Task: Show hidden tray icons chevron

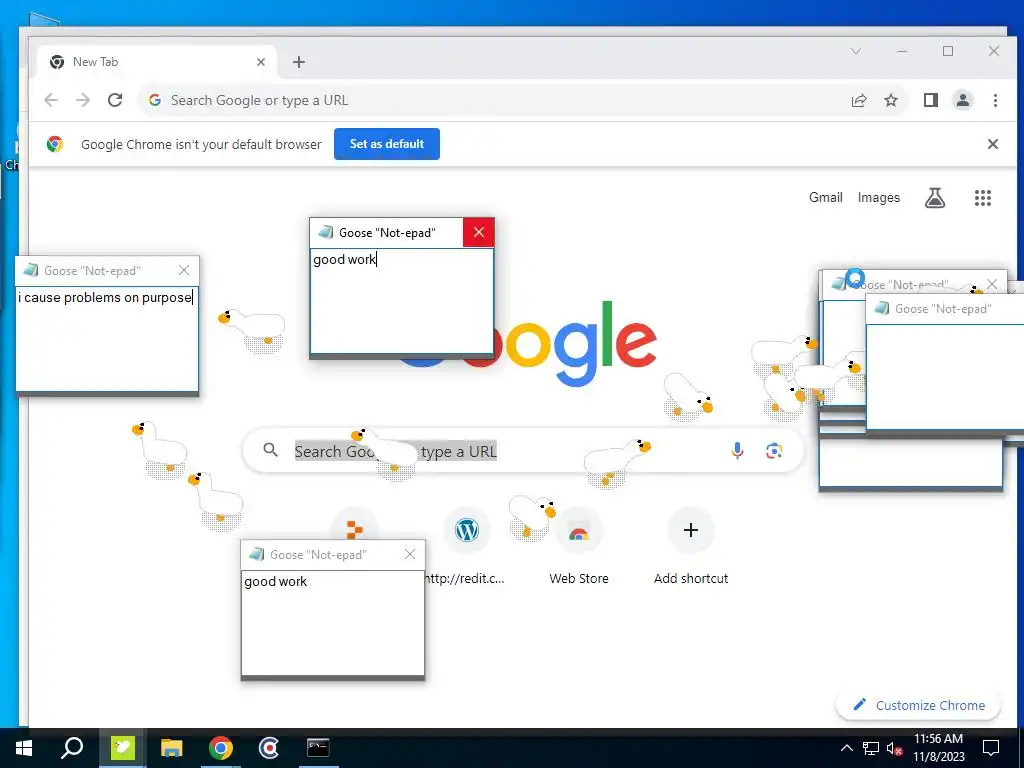Action: coord(846,748)
